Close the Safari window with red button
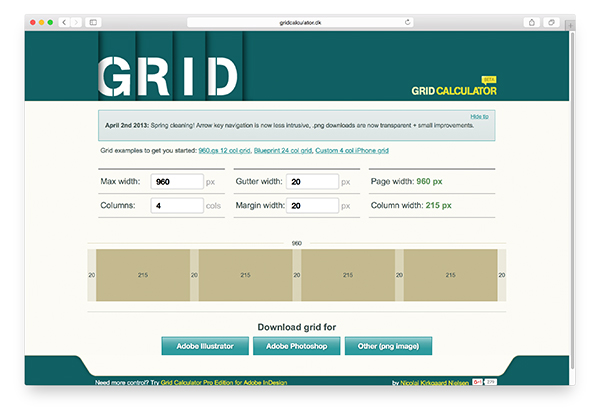600x420 pixels. pos(33,23)
